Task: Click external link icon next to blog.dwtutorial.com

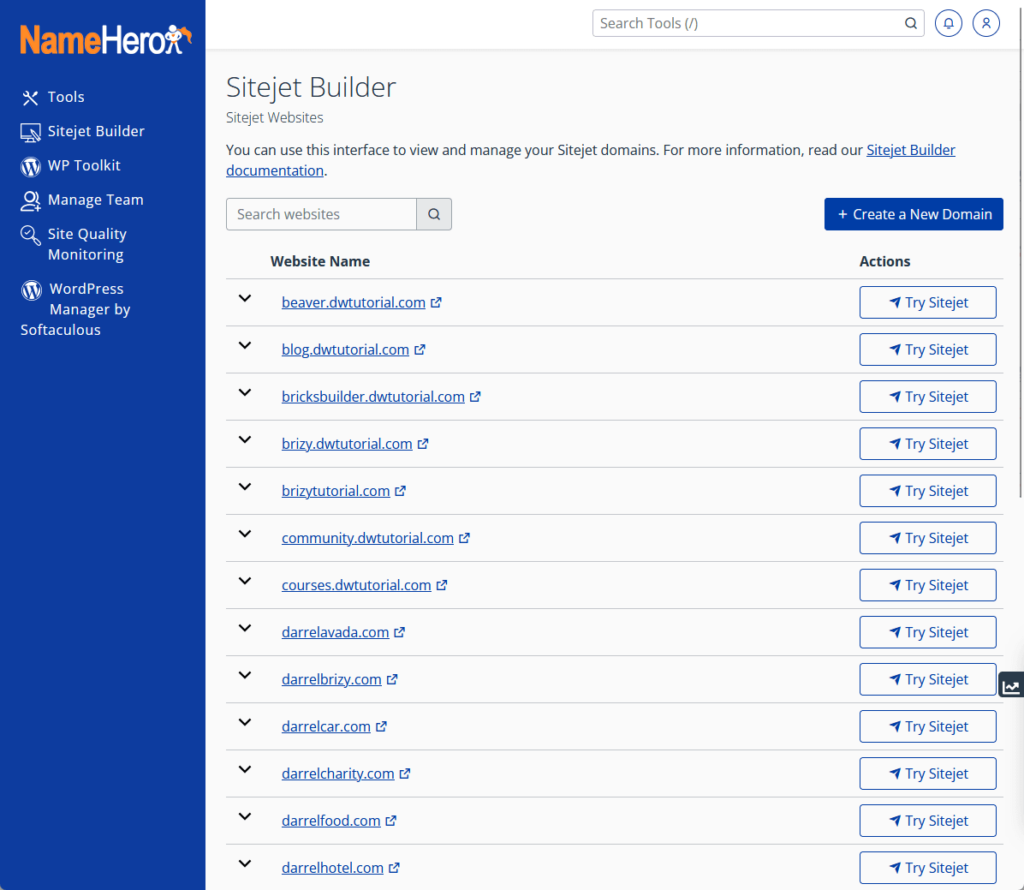Action: point(420,349)
